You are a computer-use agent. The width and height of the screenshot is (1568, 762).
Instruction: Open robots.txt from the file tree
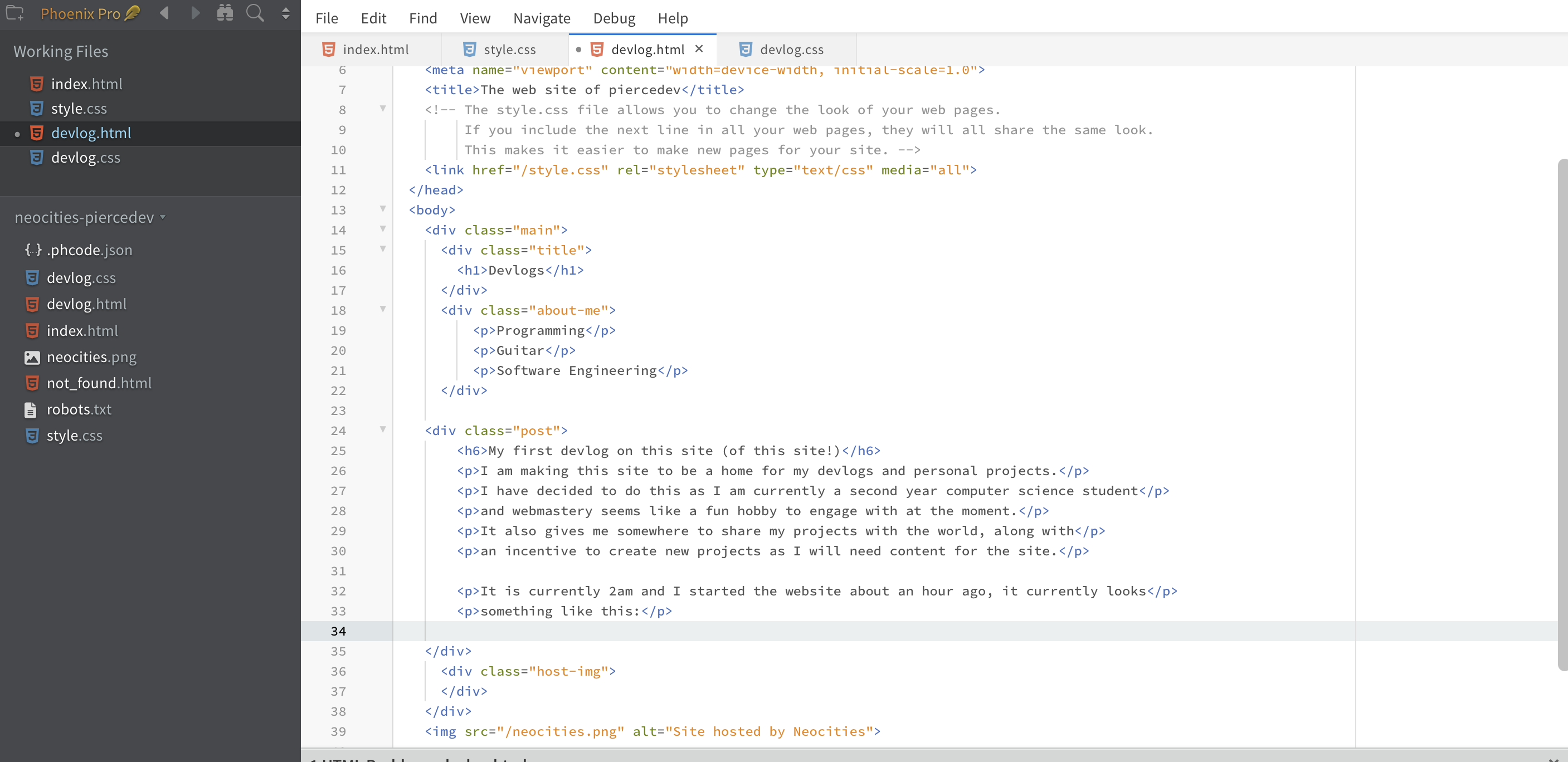pos(79,409)
